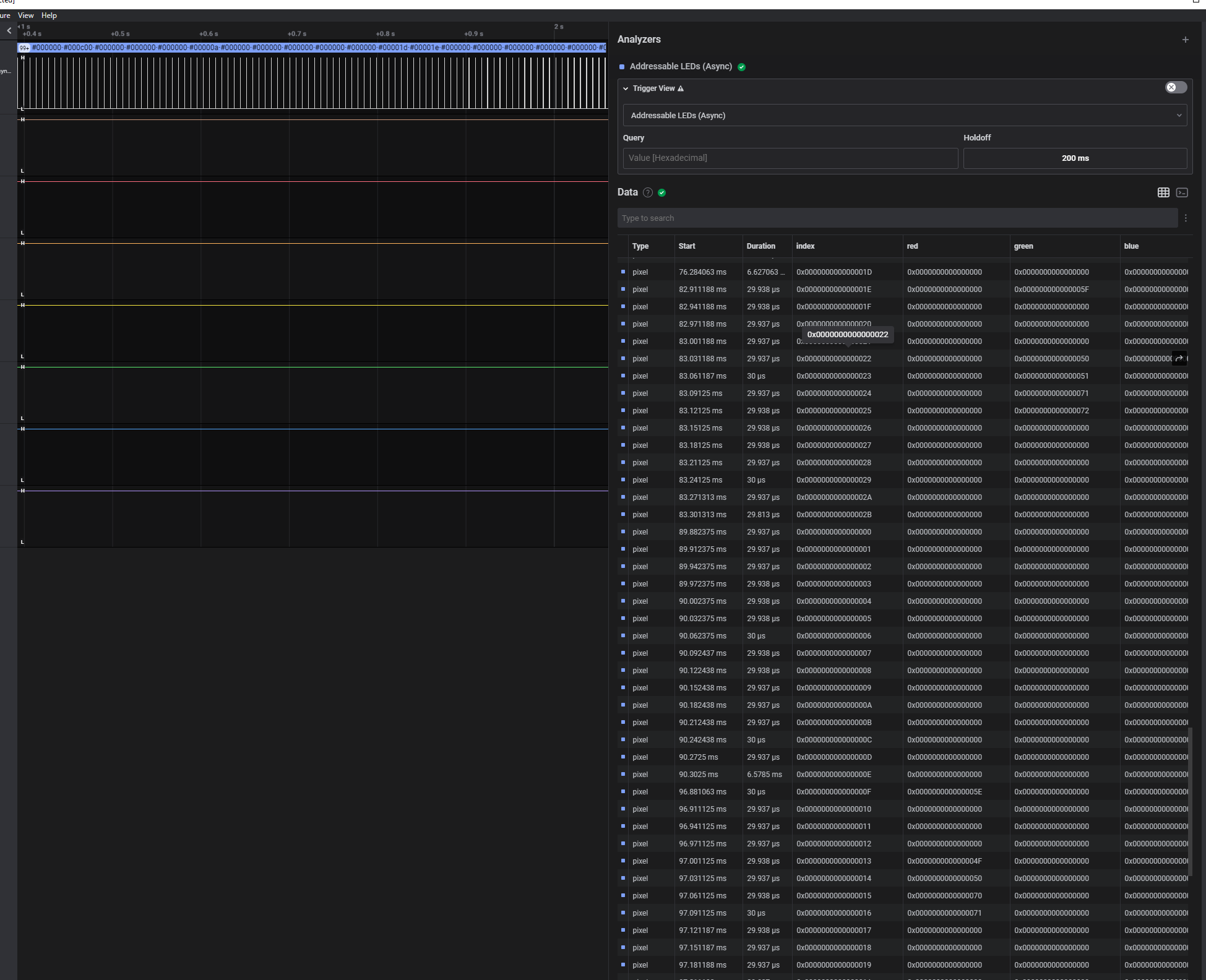Click the index column header
Viewport: 1206px width, 980px height.
coord(805,246)
